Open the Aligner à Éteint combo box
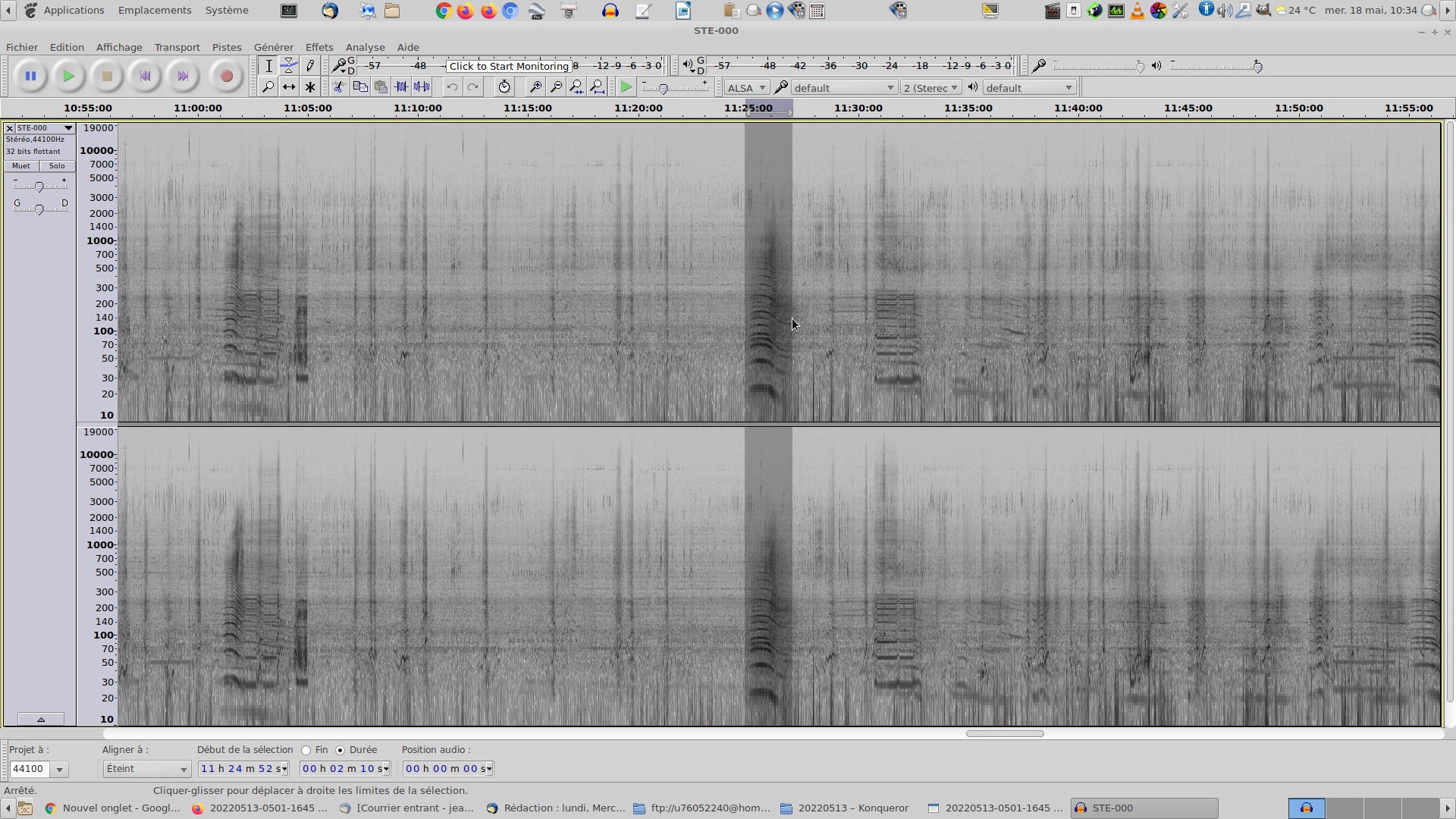 (146, 769)
